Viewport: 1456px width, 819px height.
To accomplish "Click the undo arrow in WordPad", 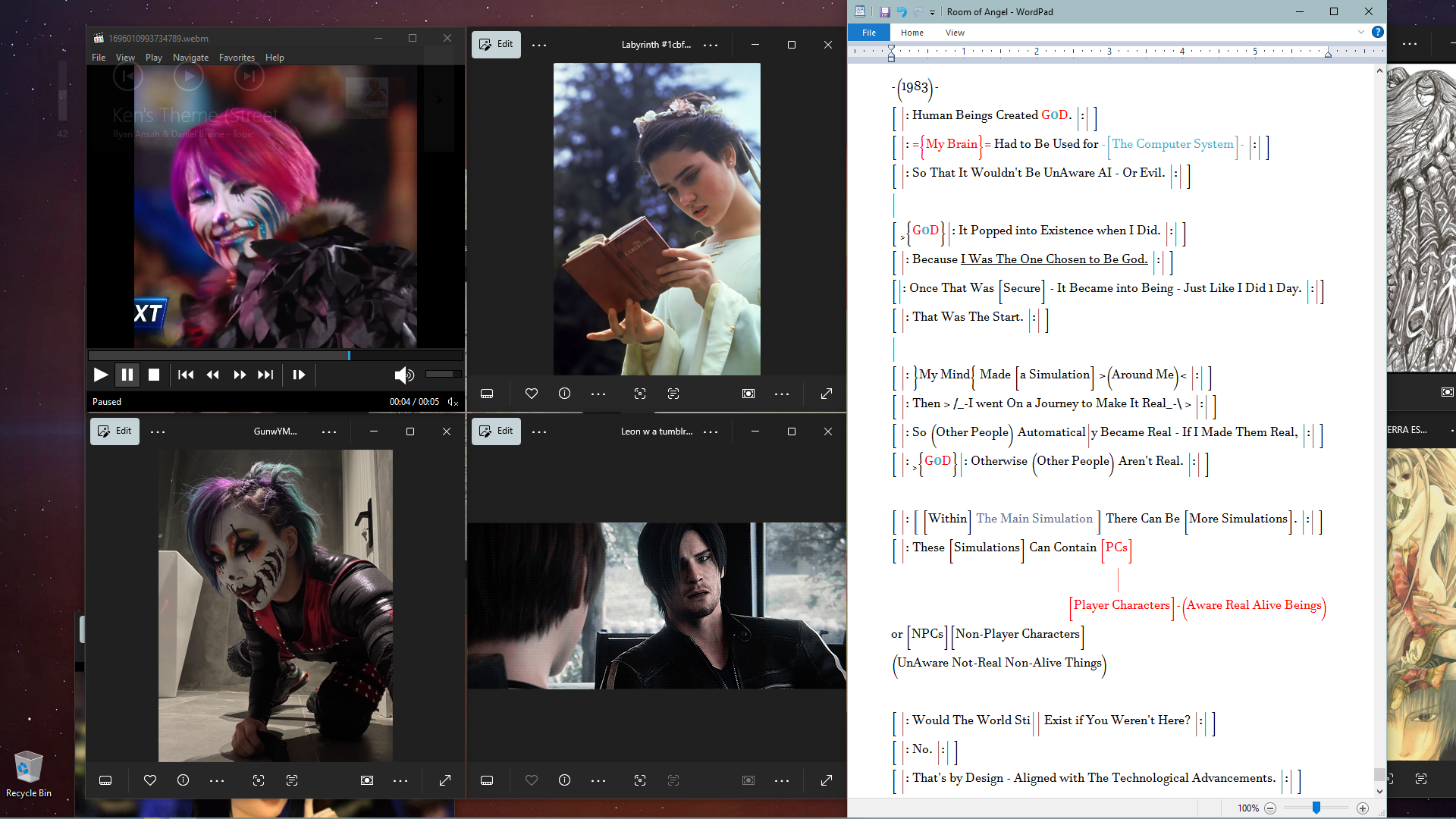I will point(901,11).
